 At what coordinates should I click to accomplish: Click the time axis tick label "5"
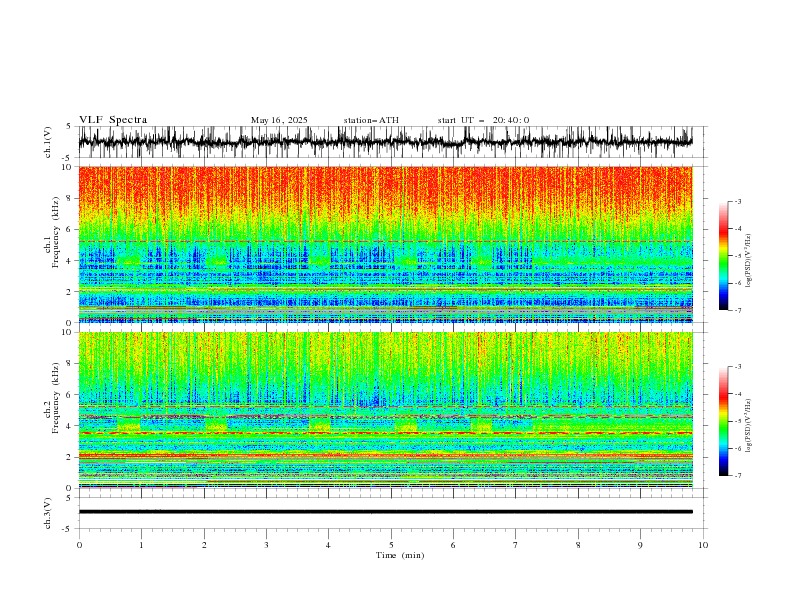pyautogui.click(x=391, y=545)
